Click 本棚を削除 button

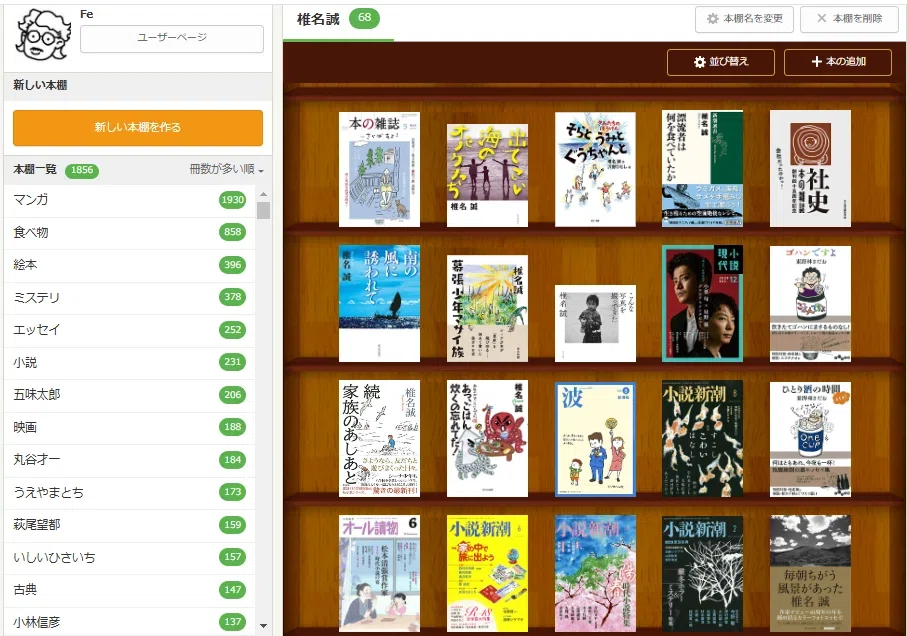tap(850, 19)
